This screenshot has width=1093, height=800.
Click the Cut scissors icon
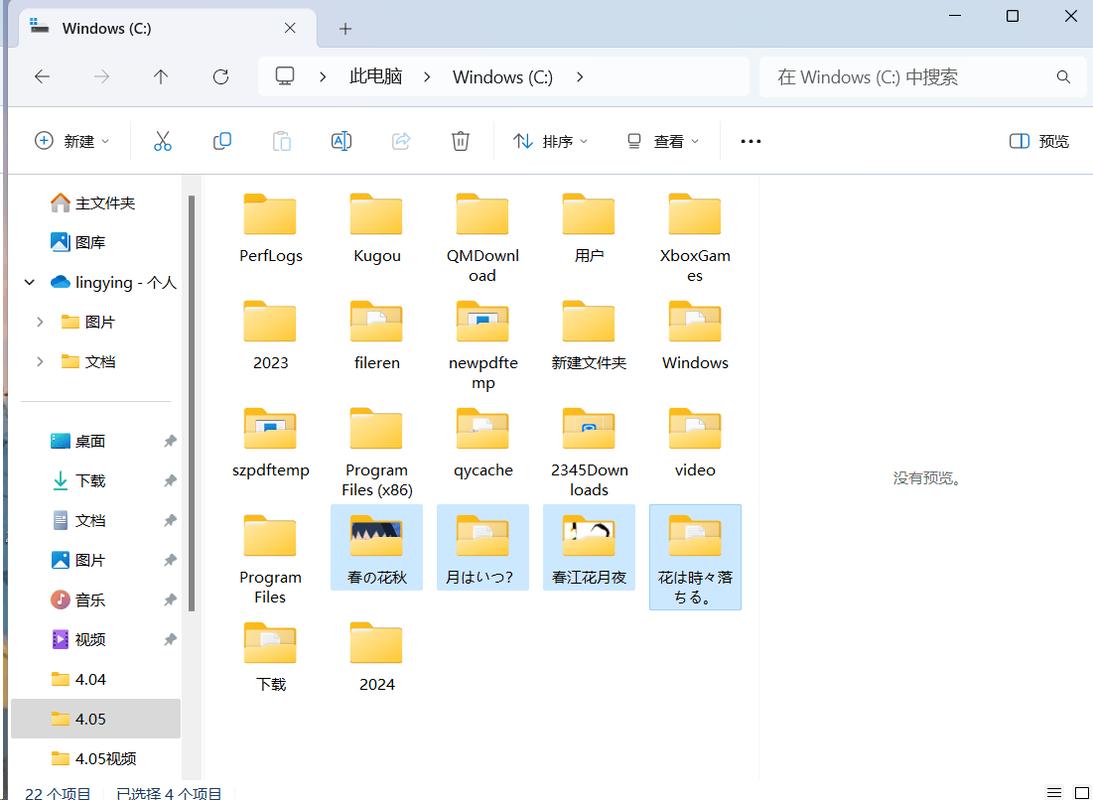[162, 141]
